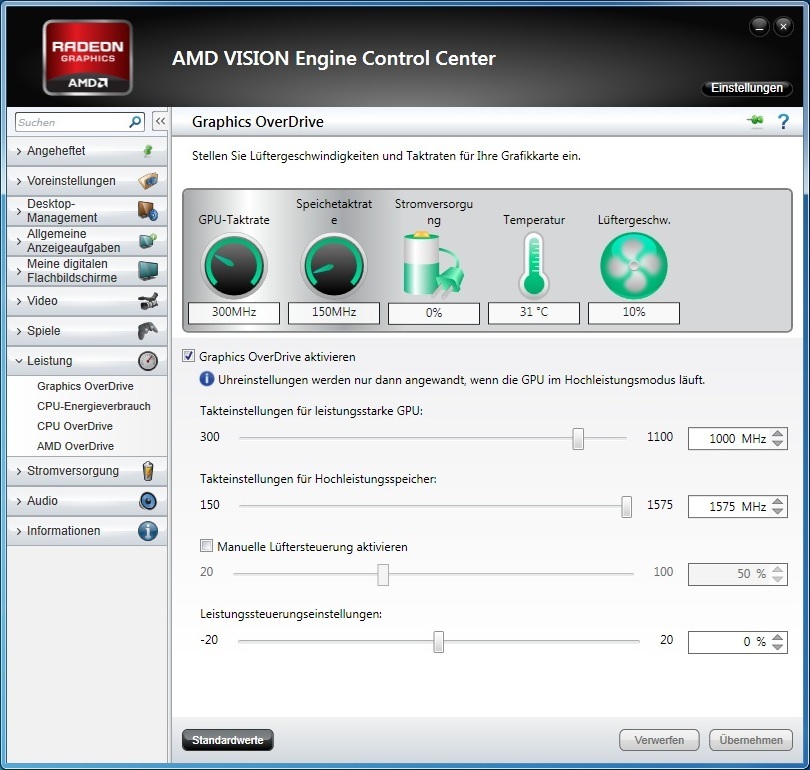Image resolution: width=810 pixels, height=770 pixels.
Task: Click the Standardwerte button
Action: click(x=228, y=740)
